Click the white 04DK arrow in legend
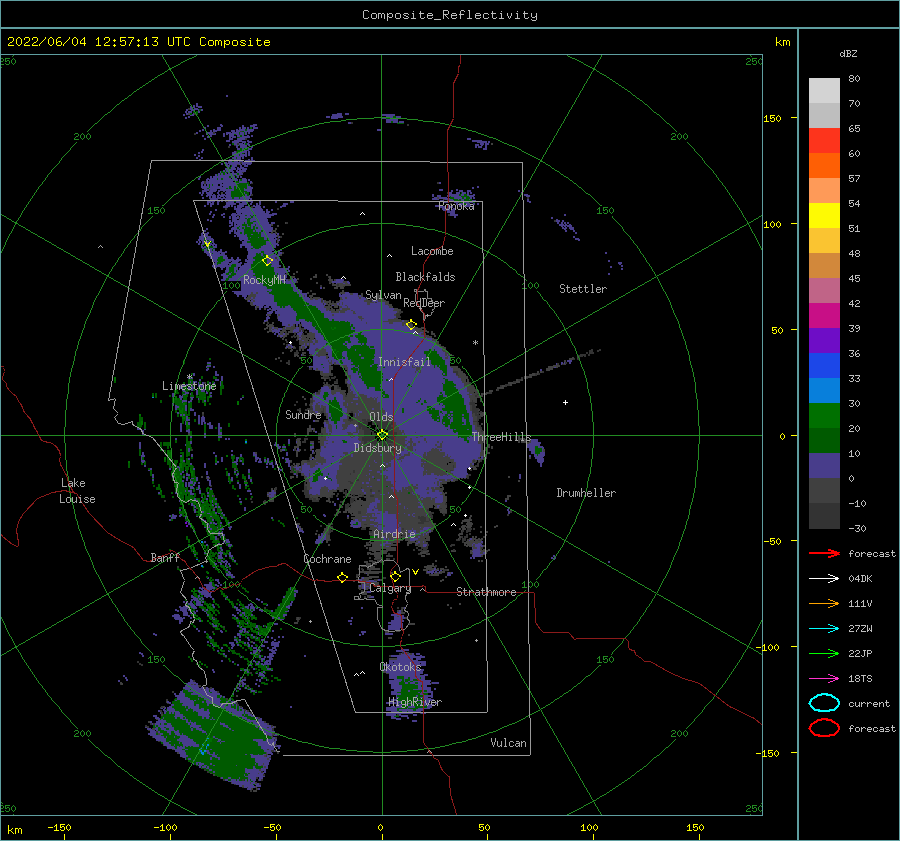The width and height of the screenshot is (900, 841). point(824,578)
